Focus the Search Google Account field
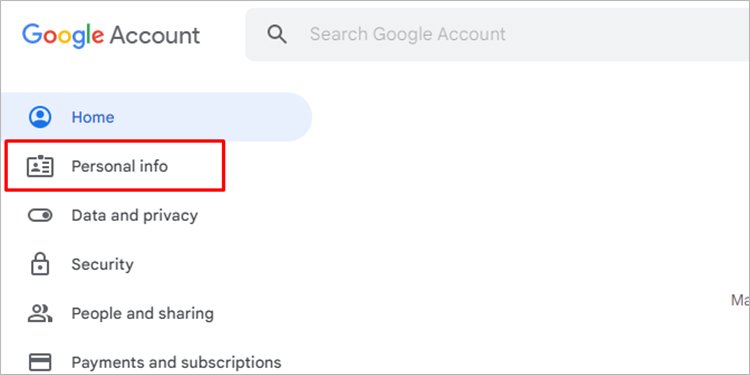The image size is (750, 375). 497,34
